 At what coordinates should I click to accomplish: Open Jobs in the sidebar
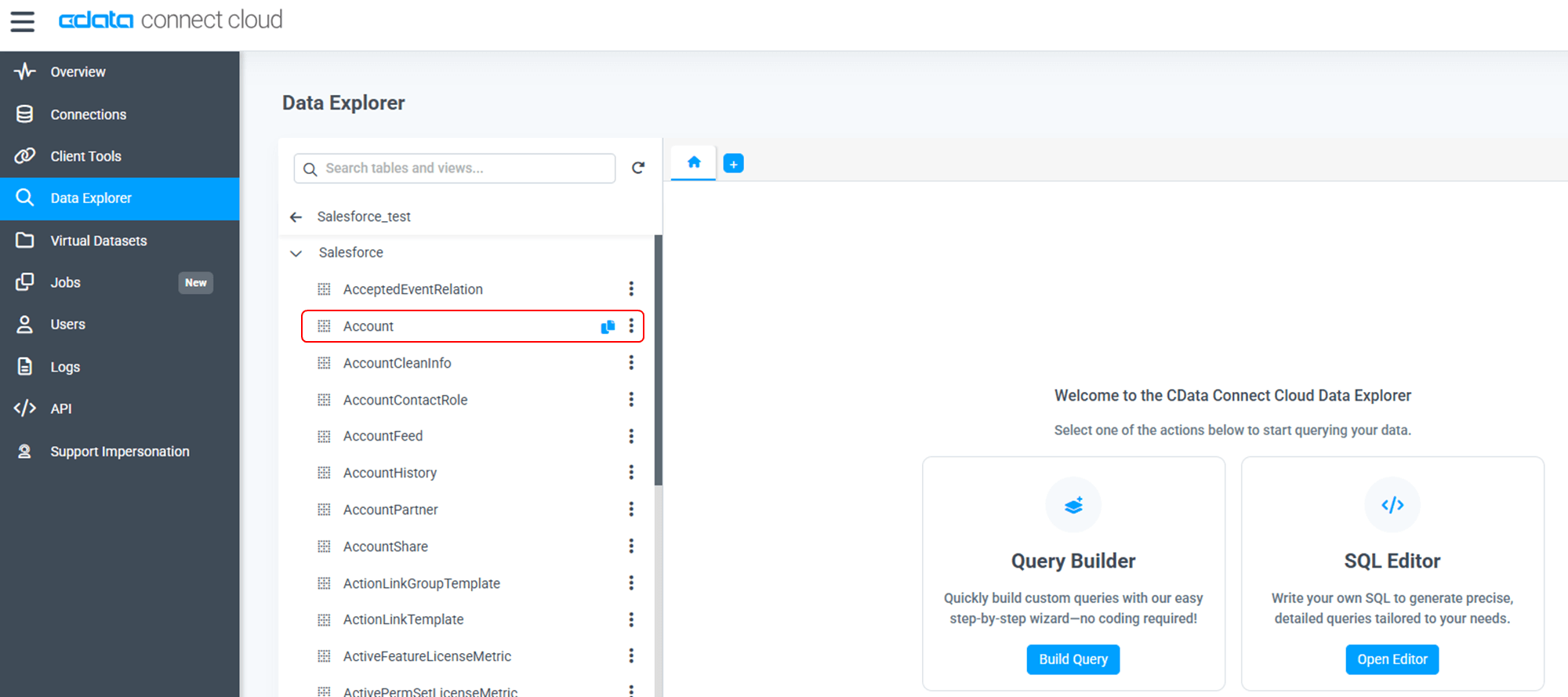119,282
